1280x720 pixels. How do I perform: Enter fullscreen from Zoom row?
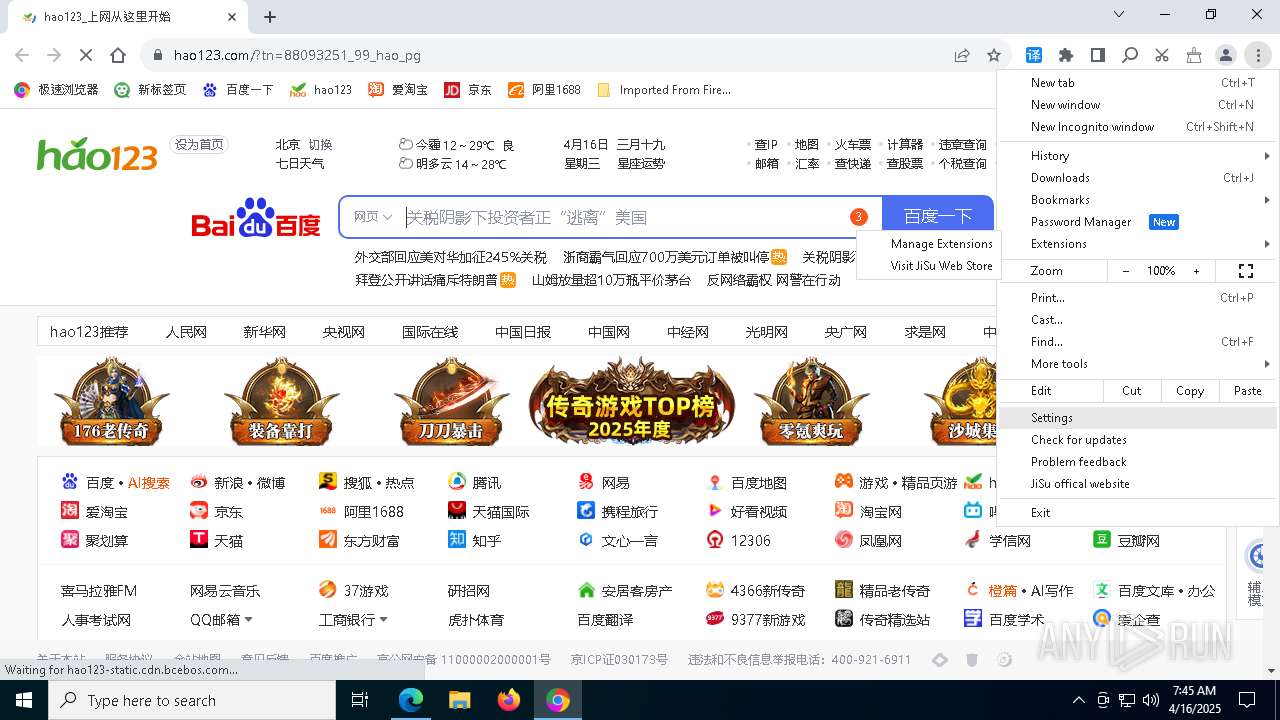1246,271
